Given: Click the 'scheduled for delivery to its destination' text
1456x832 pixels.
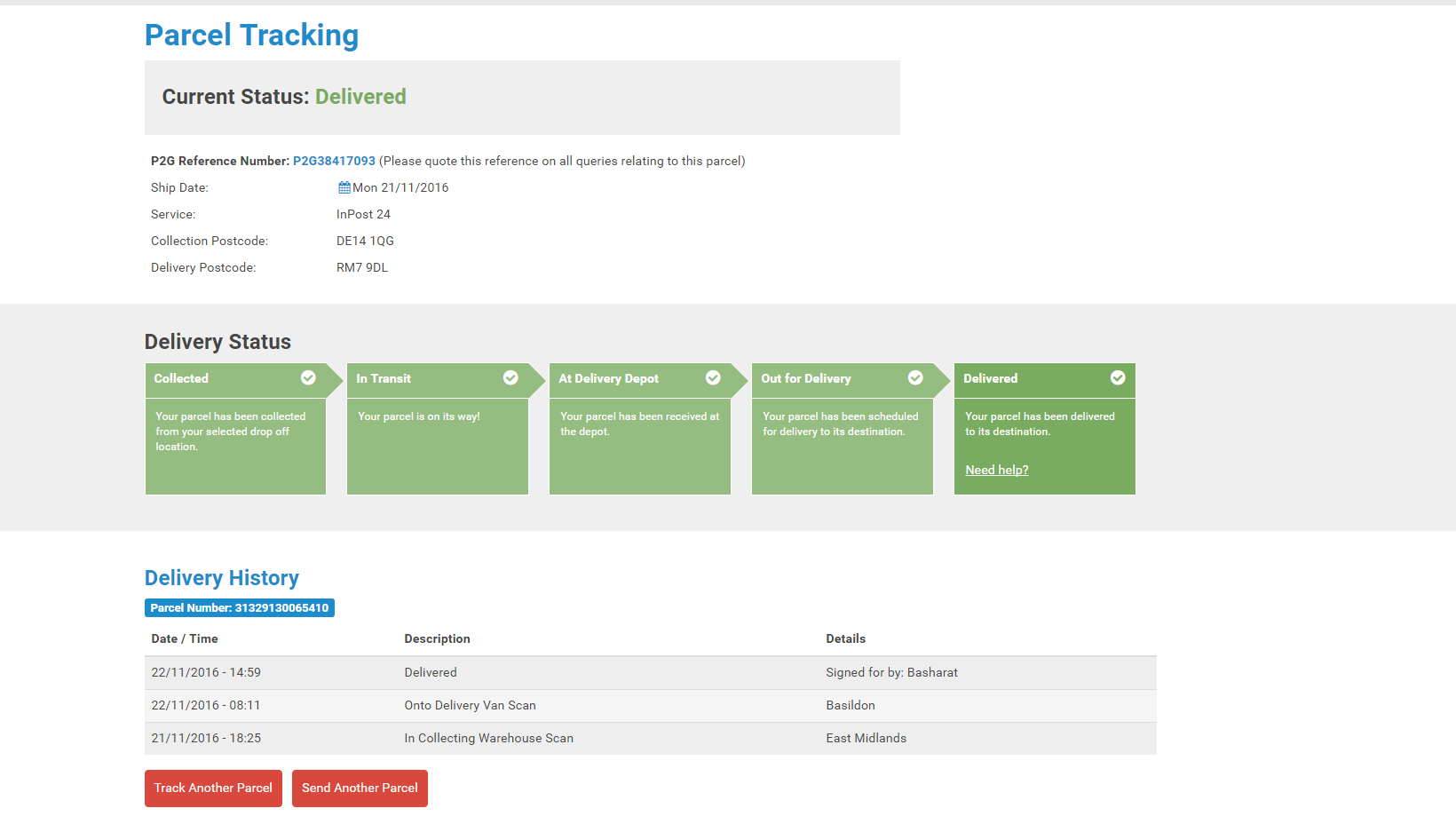Looking at the screenshot, I should pyautogui.click(x=841, y=424).
